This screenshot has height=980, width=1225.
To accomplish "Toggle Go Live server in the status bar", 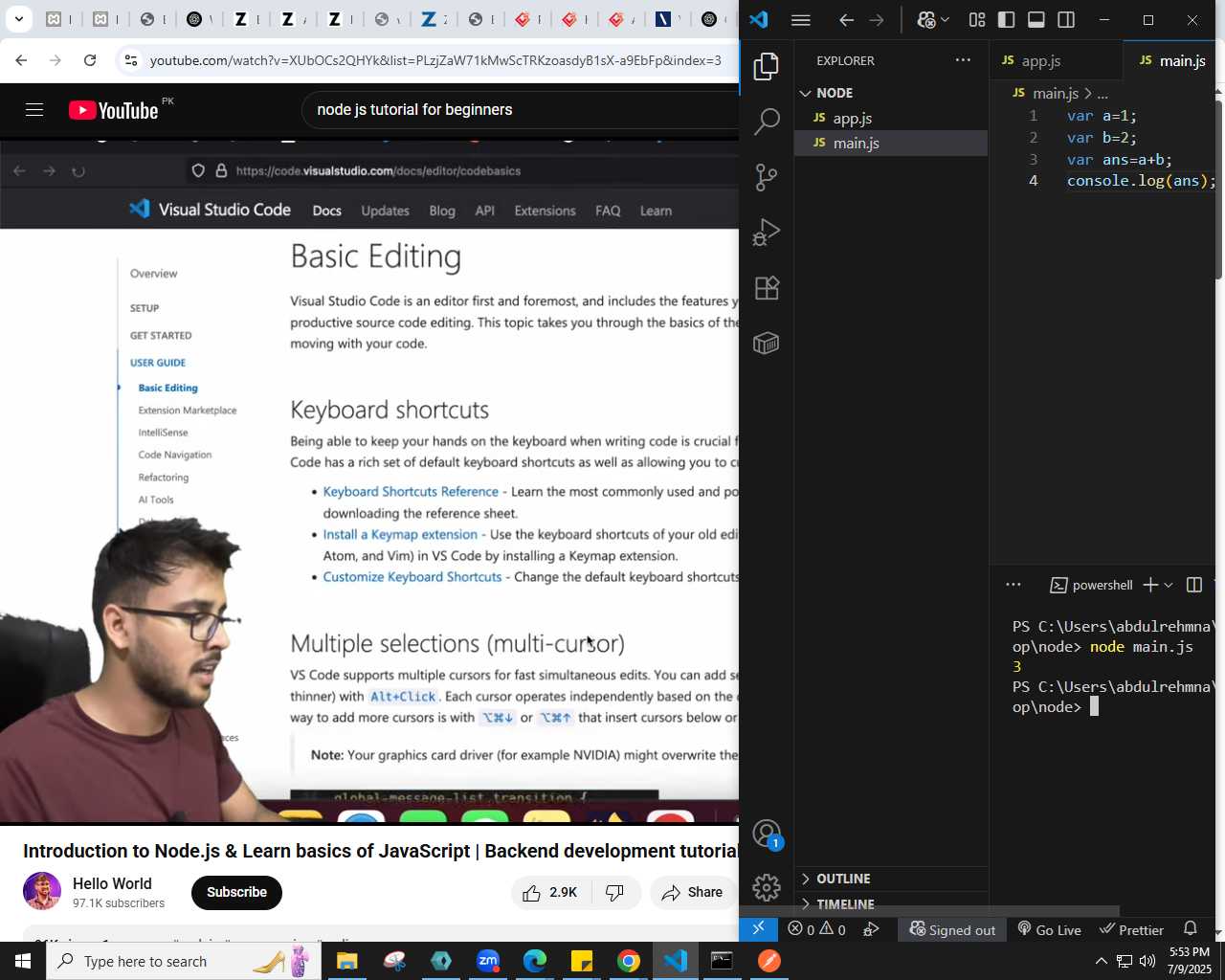I will [x=1049, y=929].
